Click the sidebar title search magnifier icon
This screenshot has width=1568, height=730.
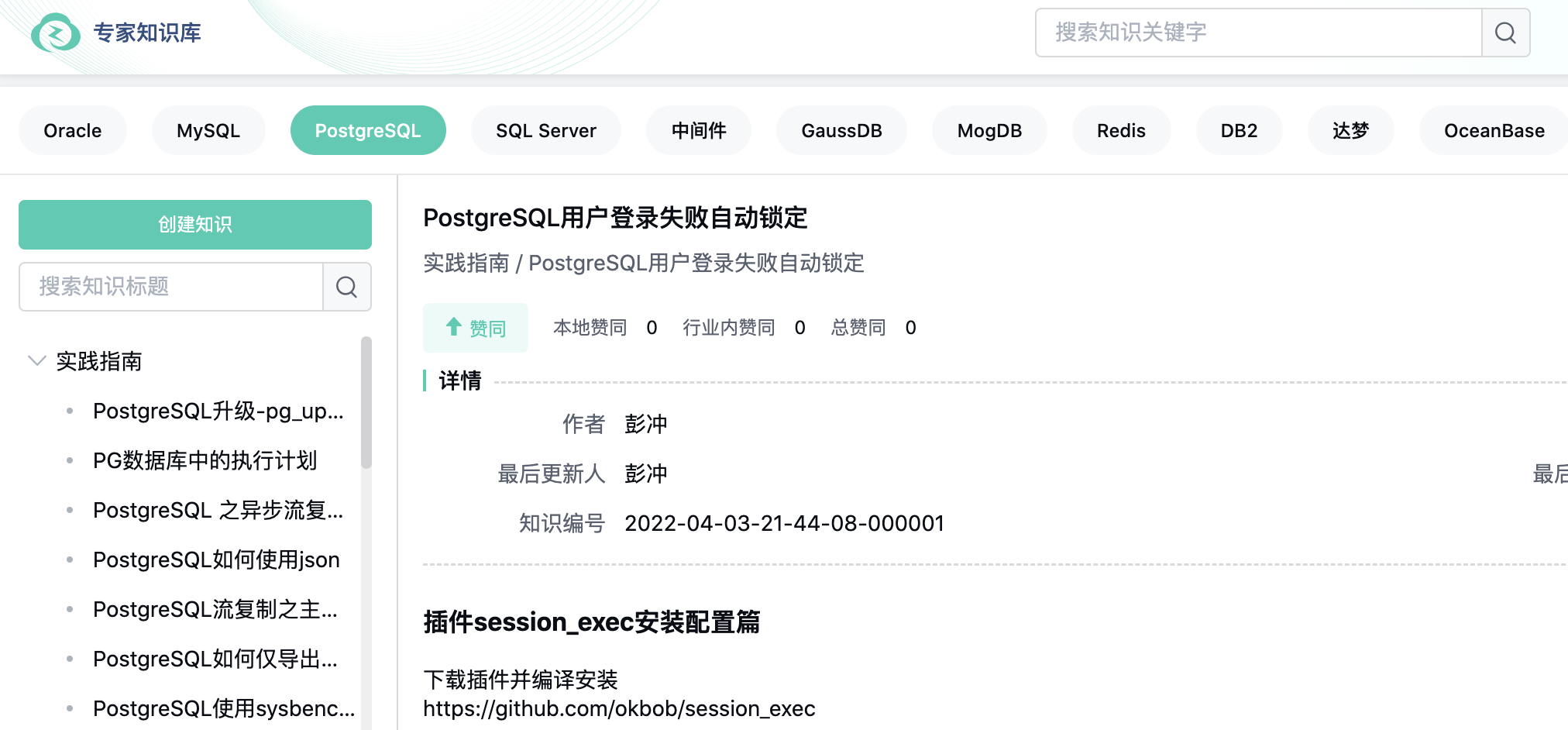point(346,287)
